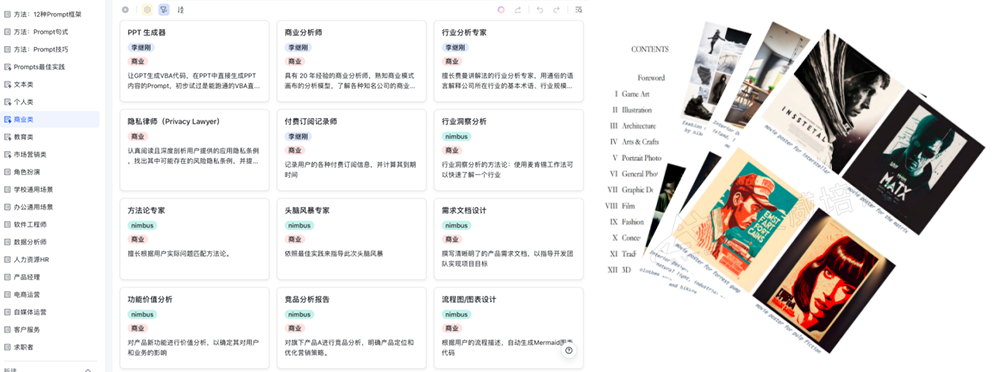This screenshot has width=1000, height=372.
Task: Click the nimbus tag on 竞品分析报告 card
Action: point(299,315)
